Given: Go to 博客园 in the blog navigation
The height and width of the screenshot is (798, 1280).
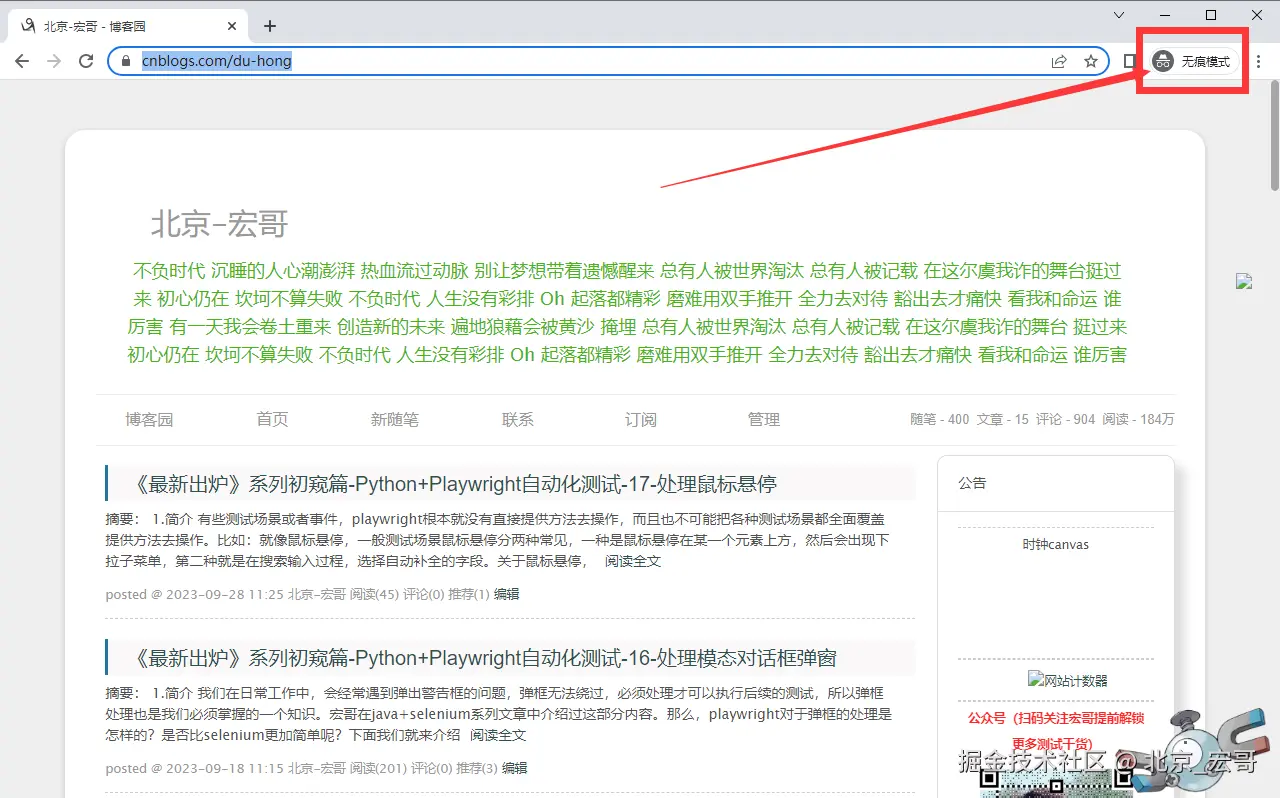Looking at the screenshot, I should tap(149, 419).
